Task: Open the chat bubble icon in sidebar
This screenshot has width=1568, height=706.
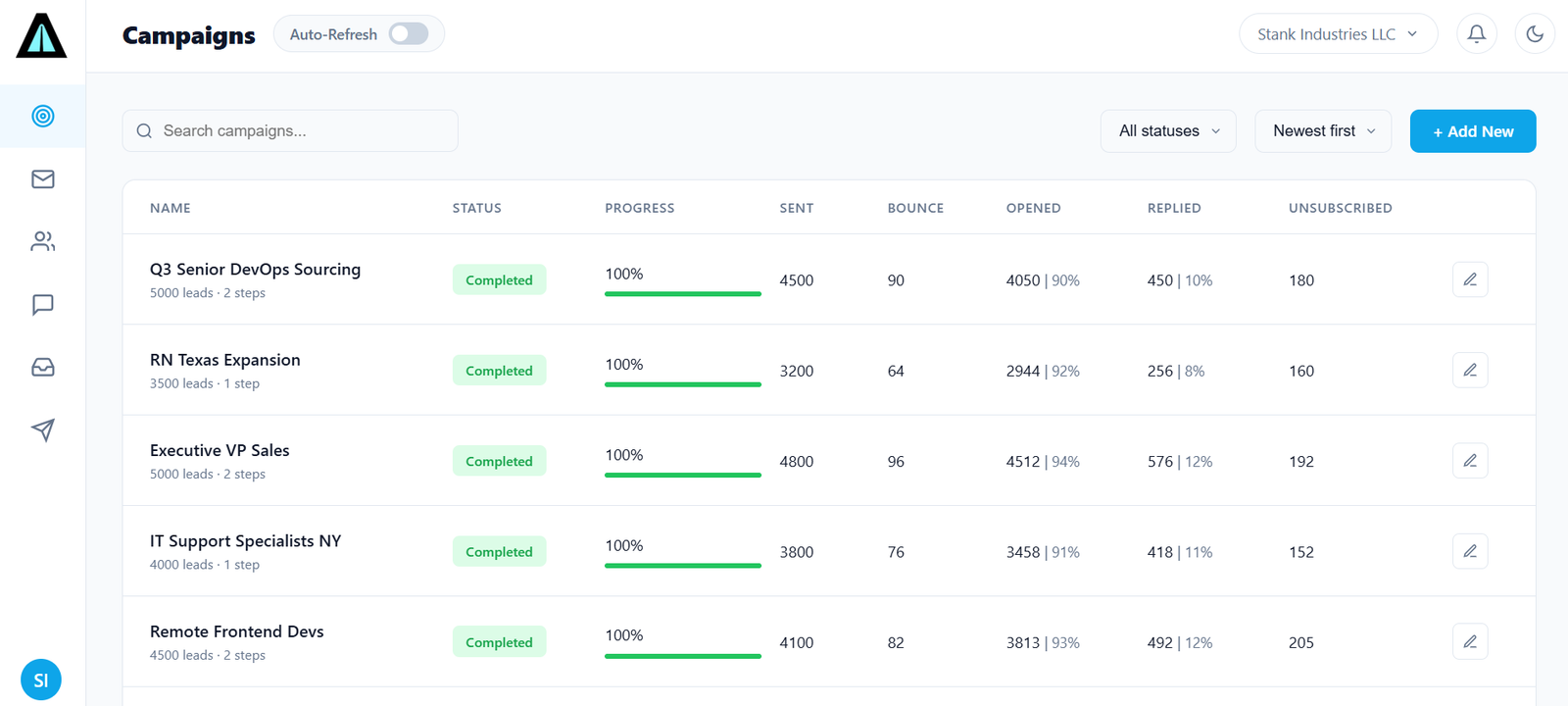Action: pos(43,304)
